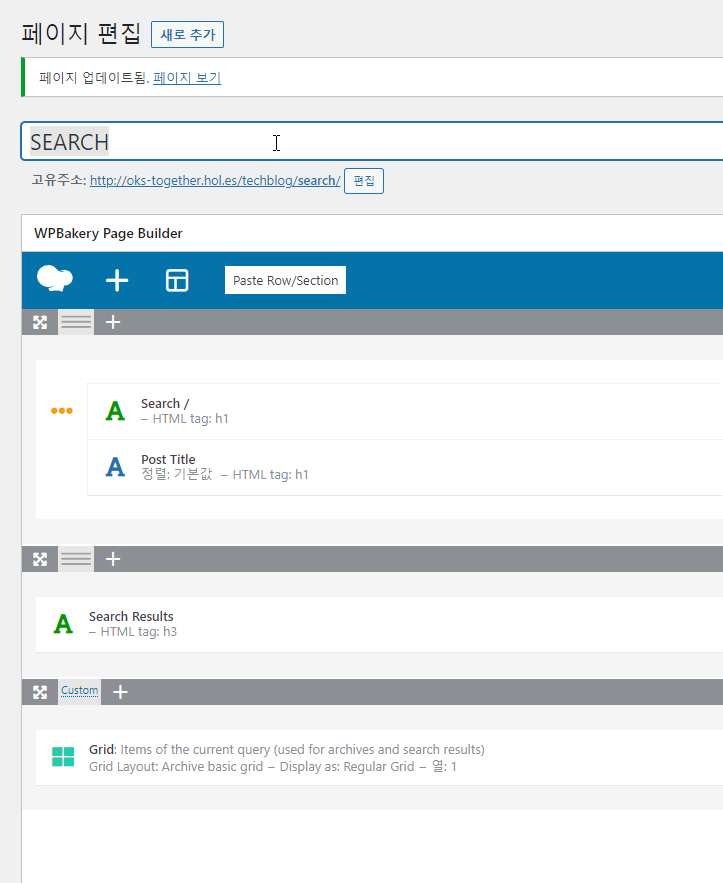
Task: Add column in the first row bar
Action: tap(113, 322)
